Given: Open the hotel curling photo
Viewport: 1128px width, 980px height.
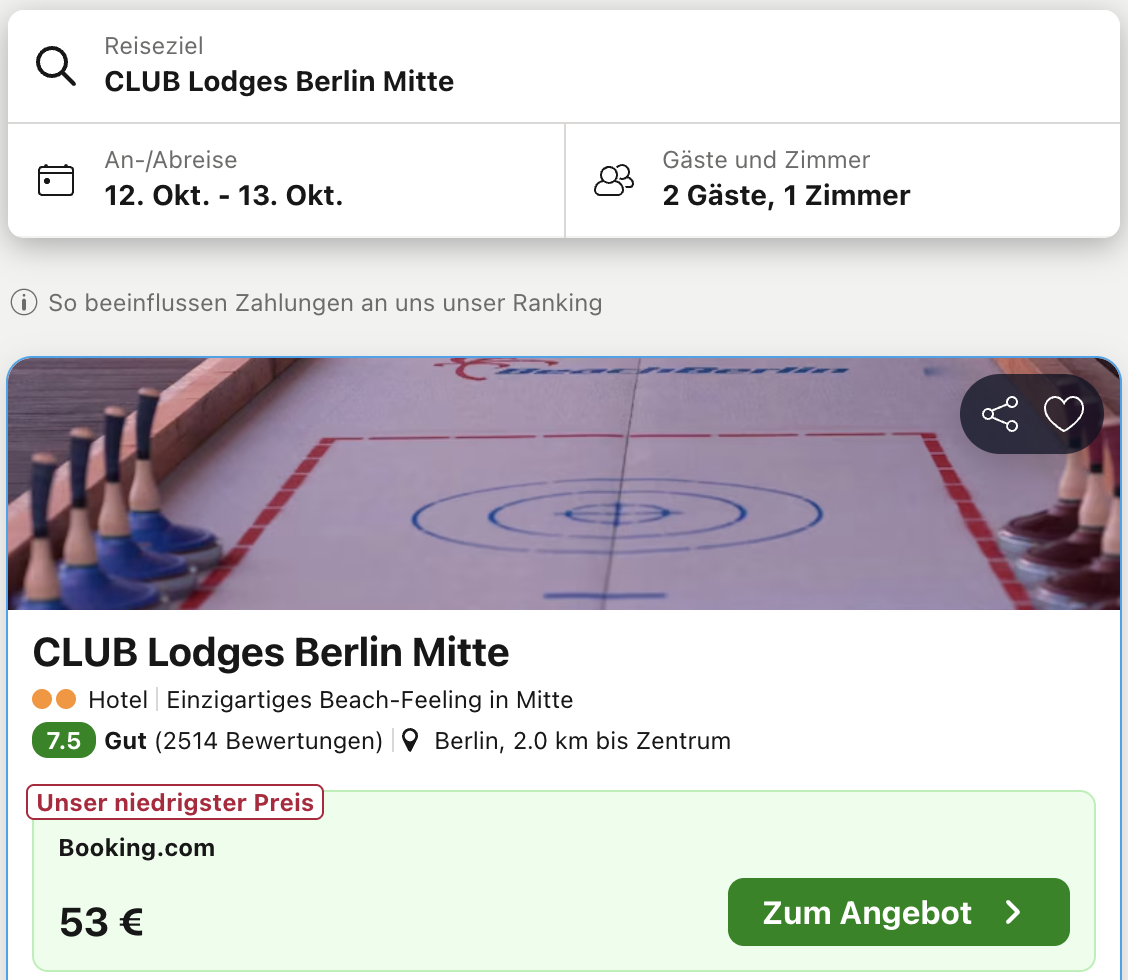Looking at the screenshot, I should [x=480, y=485].
